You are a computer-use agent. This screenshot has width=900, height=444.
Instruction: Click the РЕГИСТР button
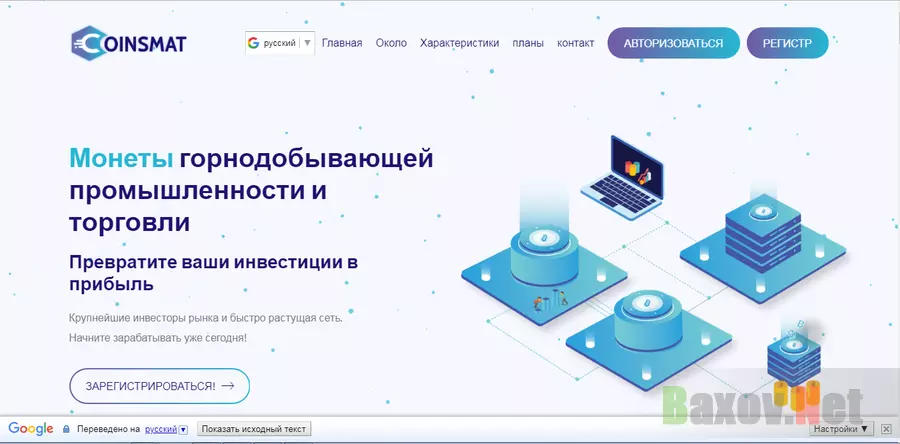(x=788, y=43)
